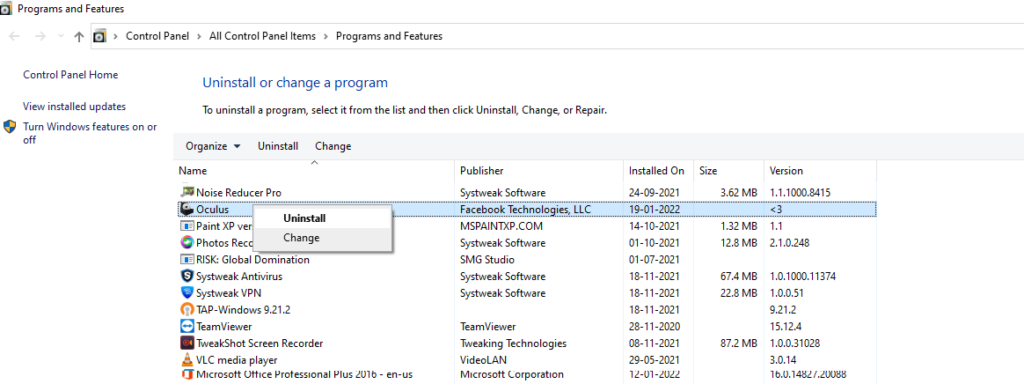1024x384 pixels.
Task: Click the Systweak VPN icon
Action: point(187,293)
